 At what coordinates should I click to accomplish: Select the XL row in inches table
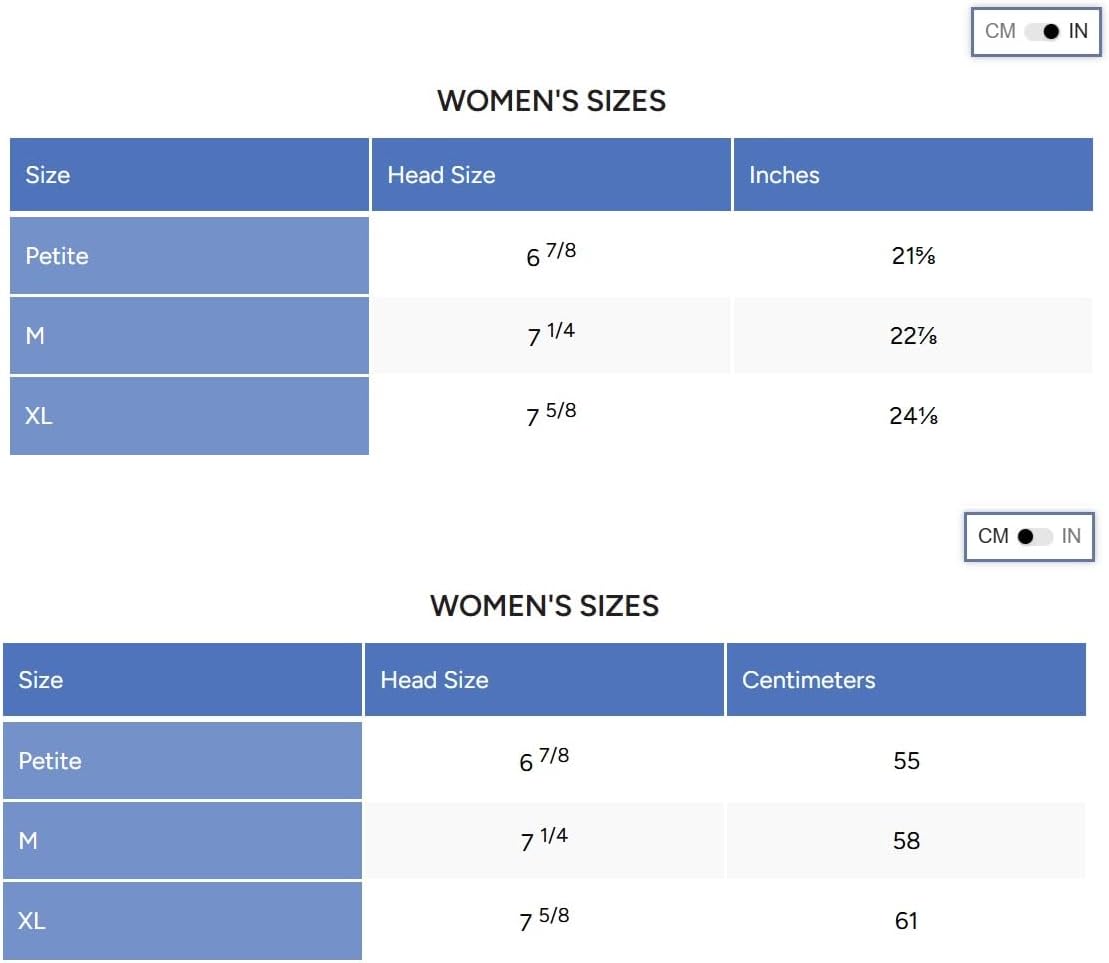click(551, 416)
